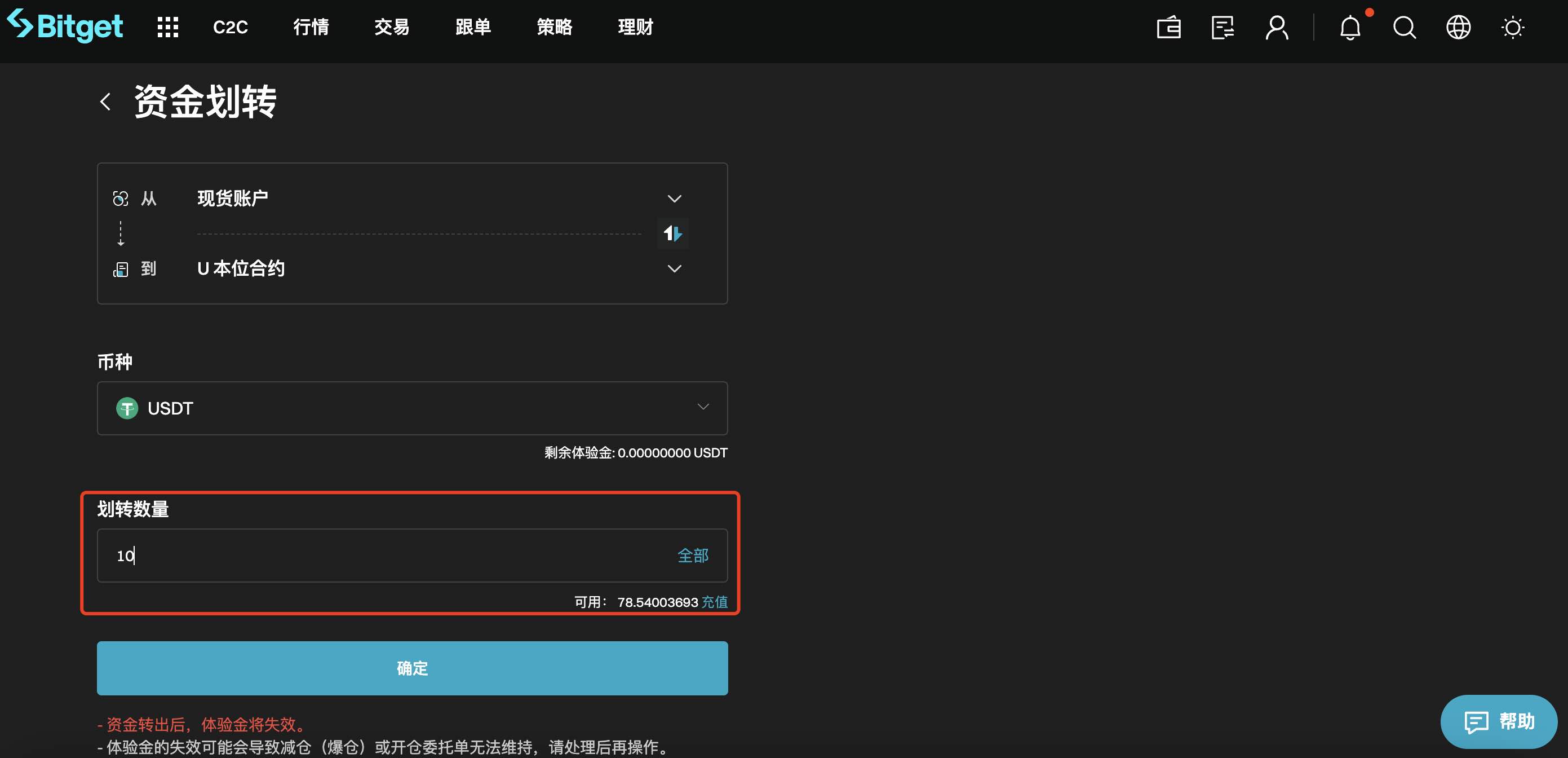Click the available balance 78.54003693
The image size is (1568, 758).
pyautogui.click(x=657, y=602)
